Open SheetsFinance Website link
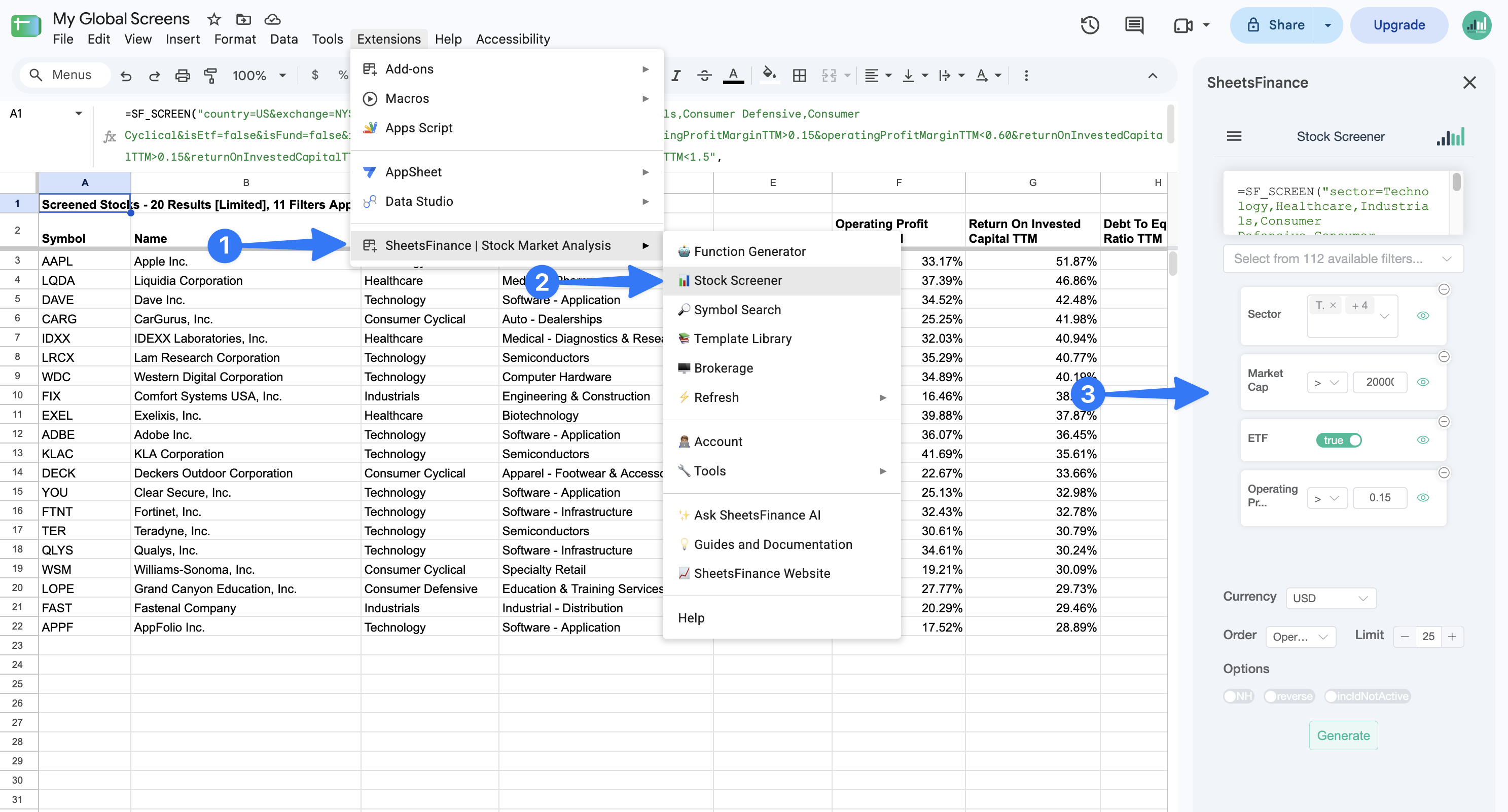Screen dimensions: 1508x812 pos(781,573)
